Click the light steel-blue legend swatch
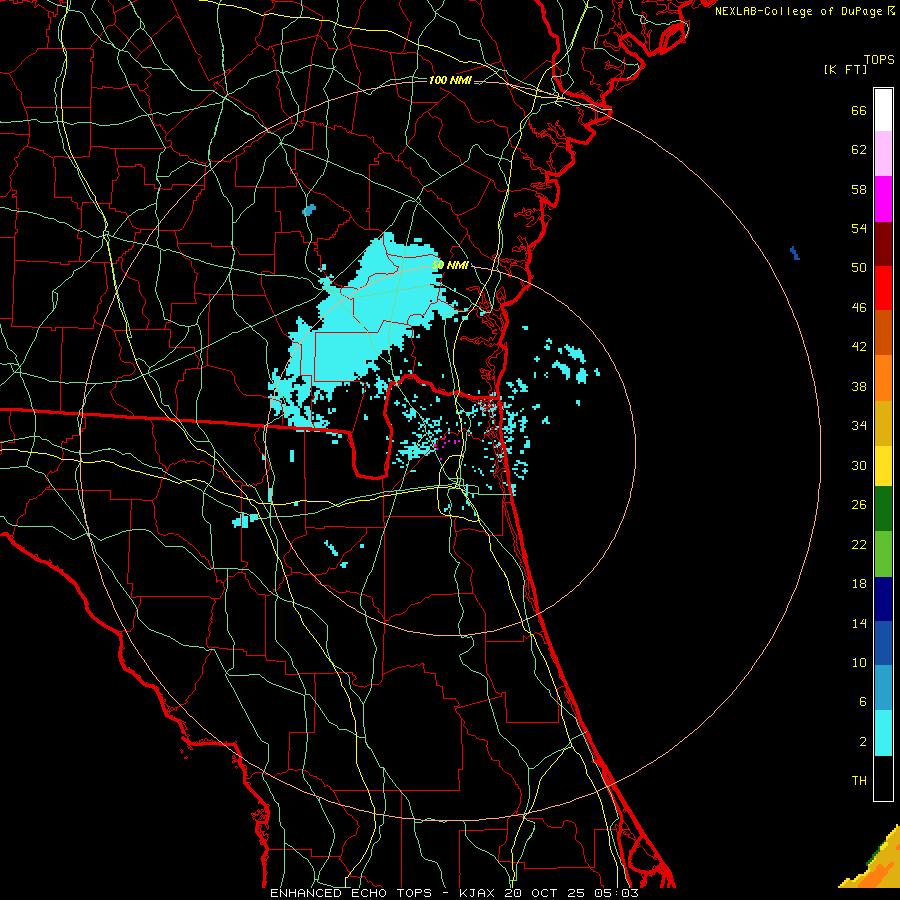The image size is (900, 900). coord(883,688)
